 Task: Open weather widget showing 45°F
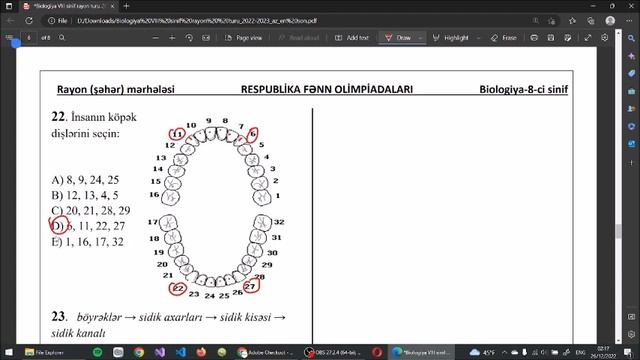(482, 352)
